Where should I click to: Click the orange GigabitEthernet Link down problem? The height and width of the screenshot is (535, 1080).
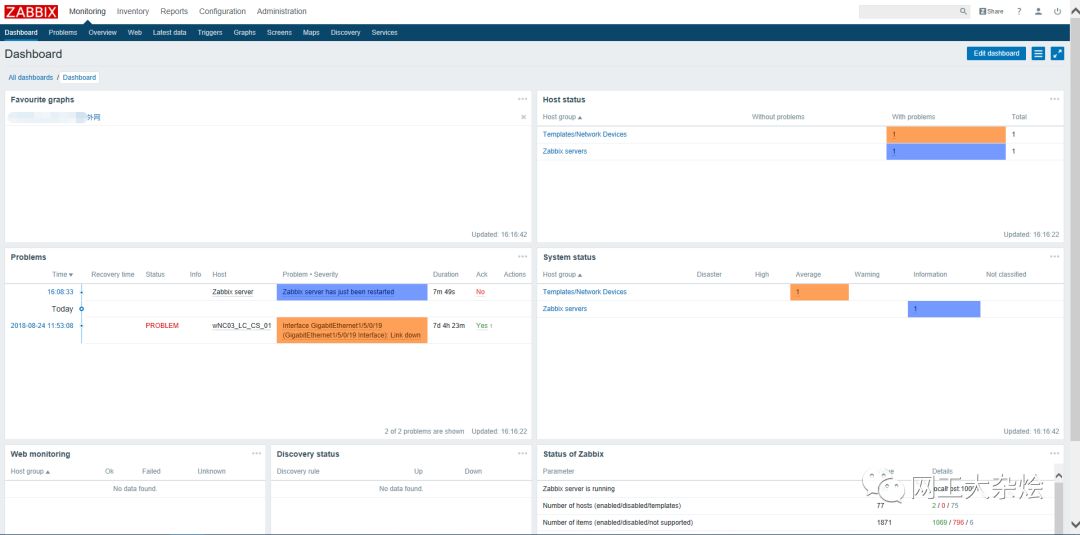pyautogui.click(x=352, y=331)
